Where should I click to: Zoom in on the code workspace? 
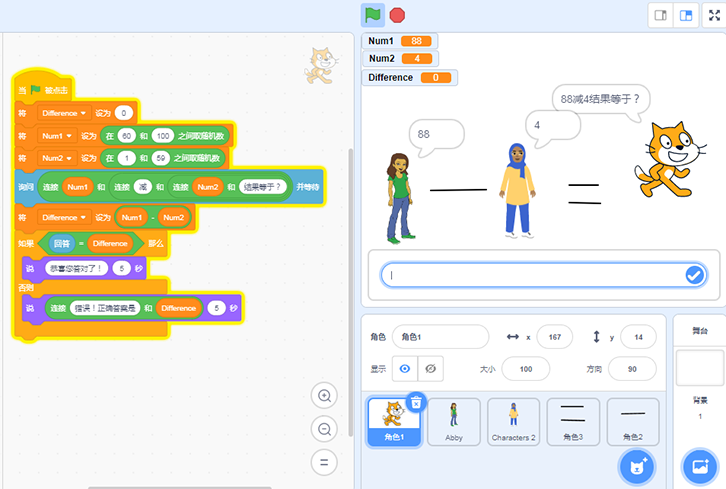click(x=324, y=396)
